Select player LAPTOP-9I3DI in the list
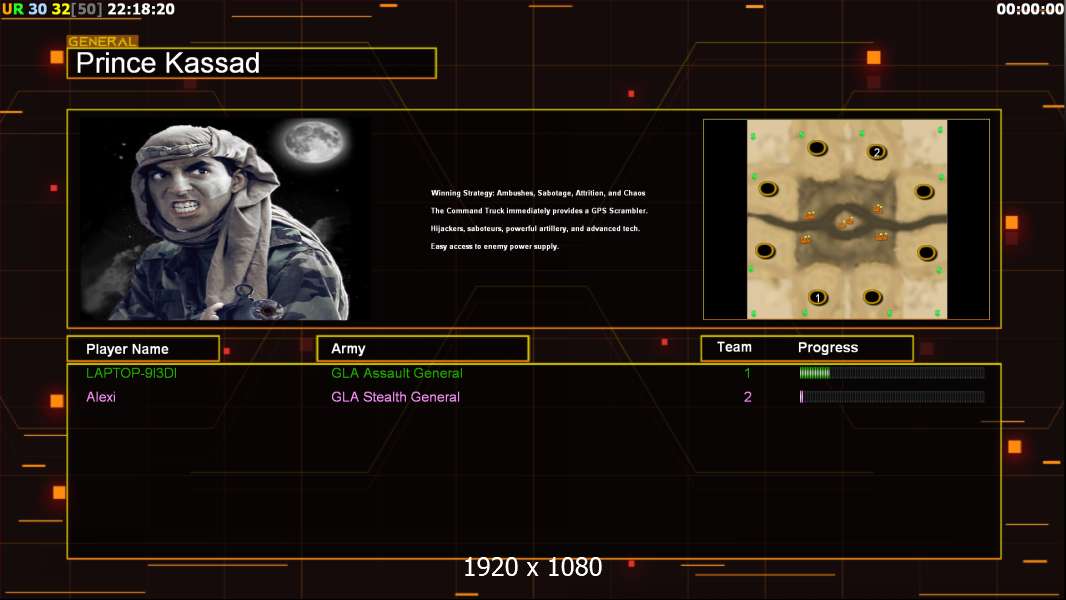The height and width of the screenshot is (600, 1066). tap(131, 373)
